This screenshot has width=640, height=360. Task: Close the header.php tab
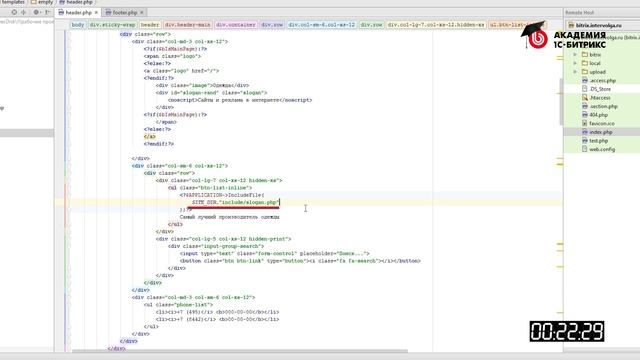pyautogui.click(x=96, y=13)
